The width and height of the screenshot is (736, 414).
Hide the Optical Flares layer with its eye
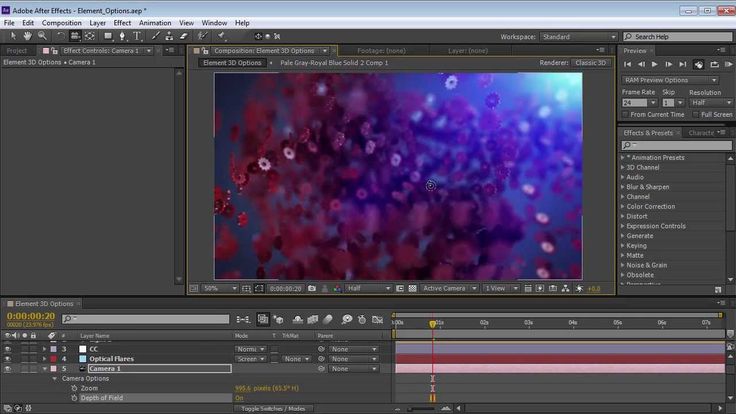pyautogui.click(x=7, y=359)
